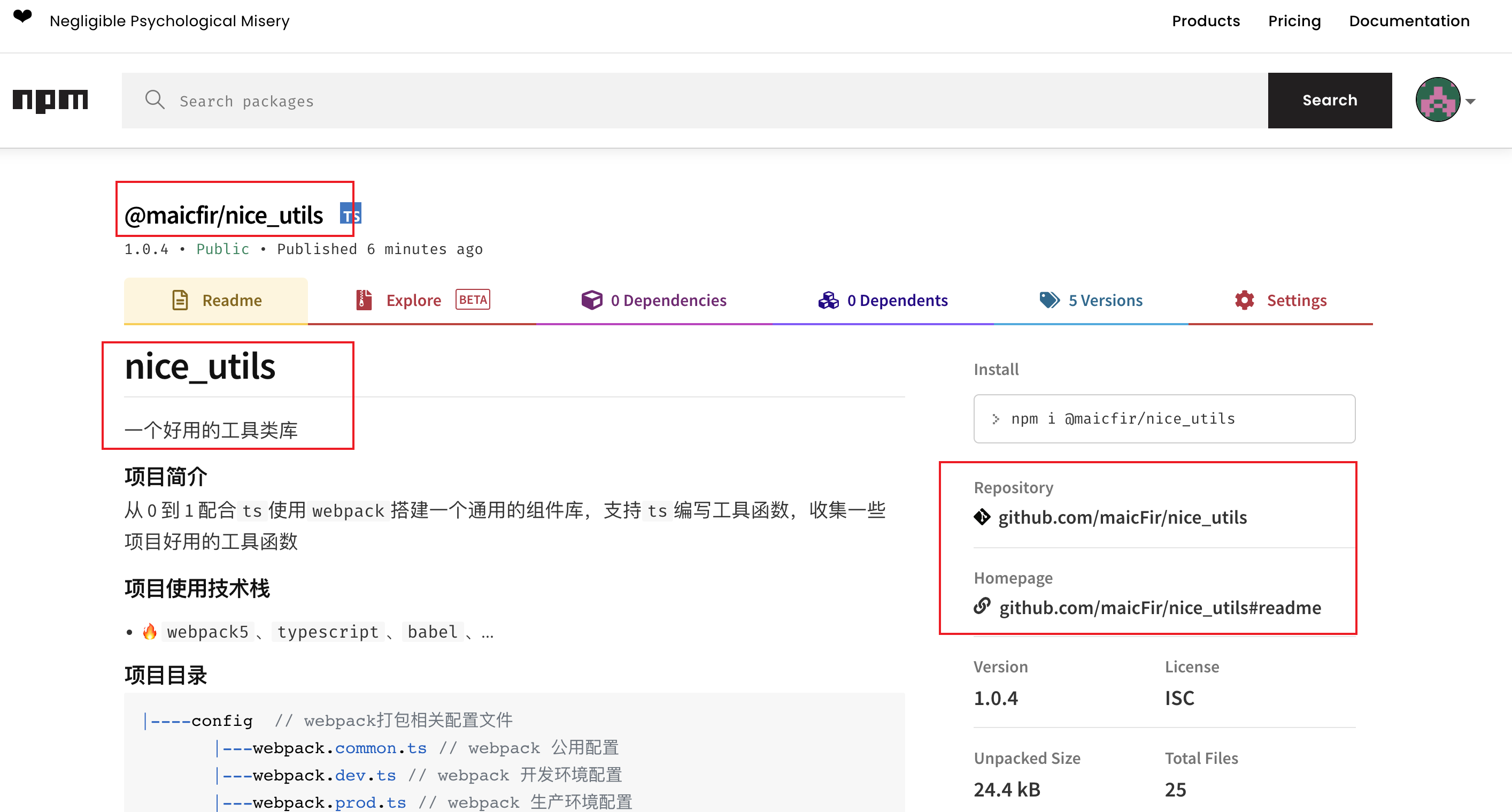The image size is (1512, 812).
Task: Click the Versions tag icon
Action: [x=1050, y=300]
